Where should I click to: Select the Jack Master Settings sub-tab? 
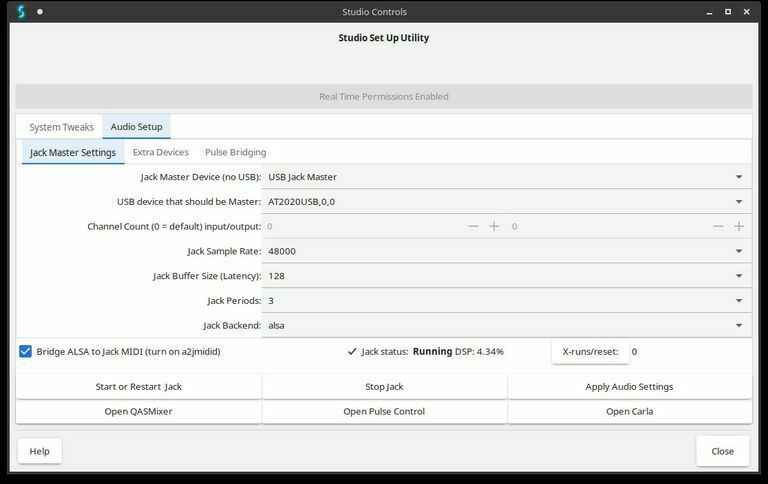click(x=73, y=152)
